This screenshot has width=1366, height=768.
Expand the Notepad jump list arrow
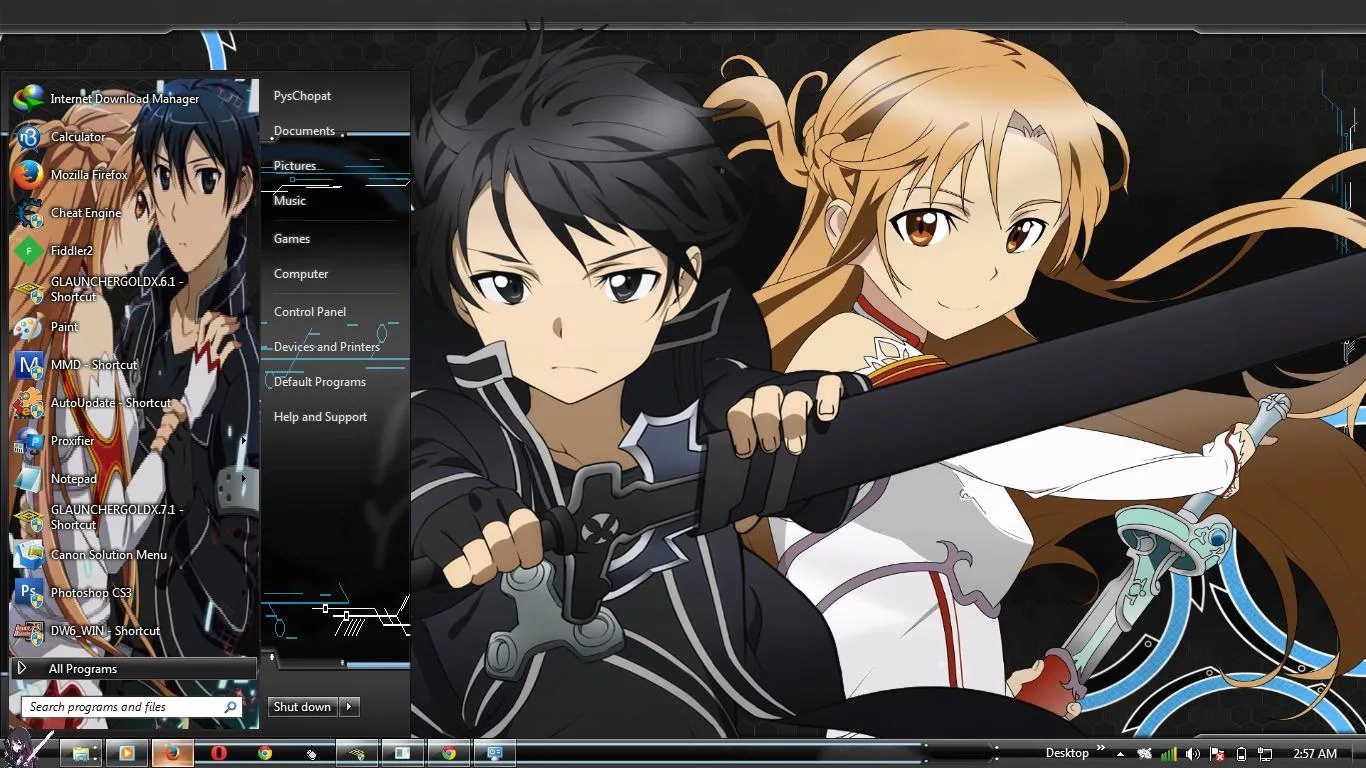pyautogui.click(x=243, y=478)
